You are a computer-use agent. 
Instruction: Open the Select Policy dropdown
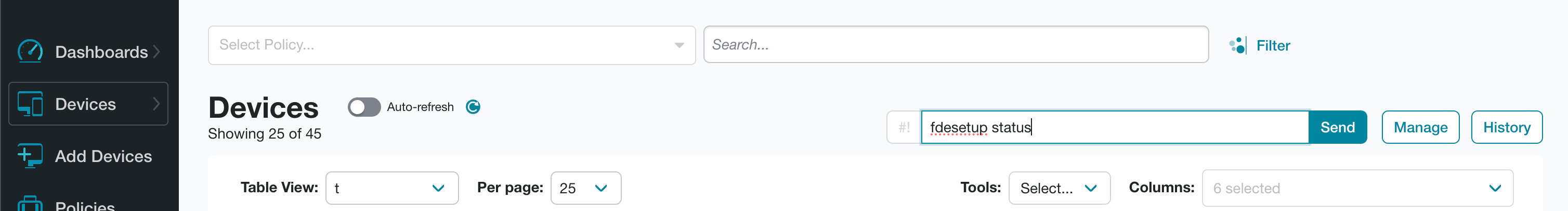click(452, 45)
